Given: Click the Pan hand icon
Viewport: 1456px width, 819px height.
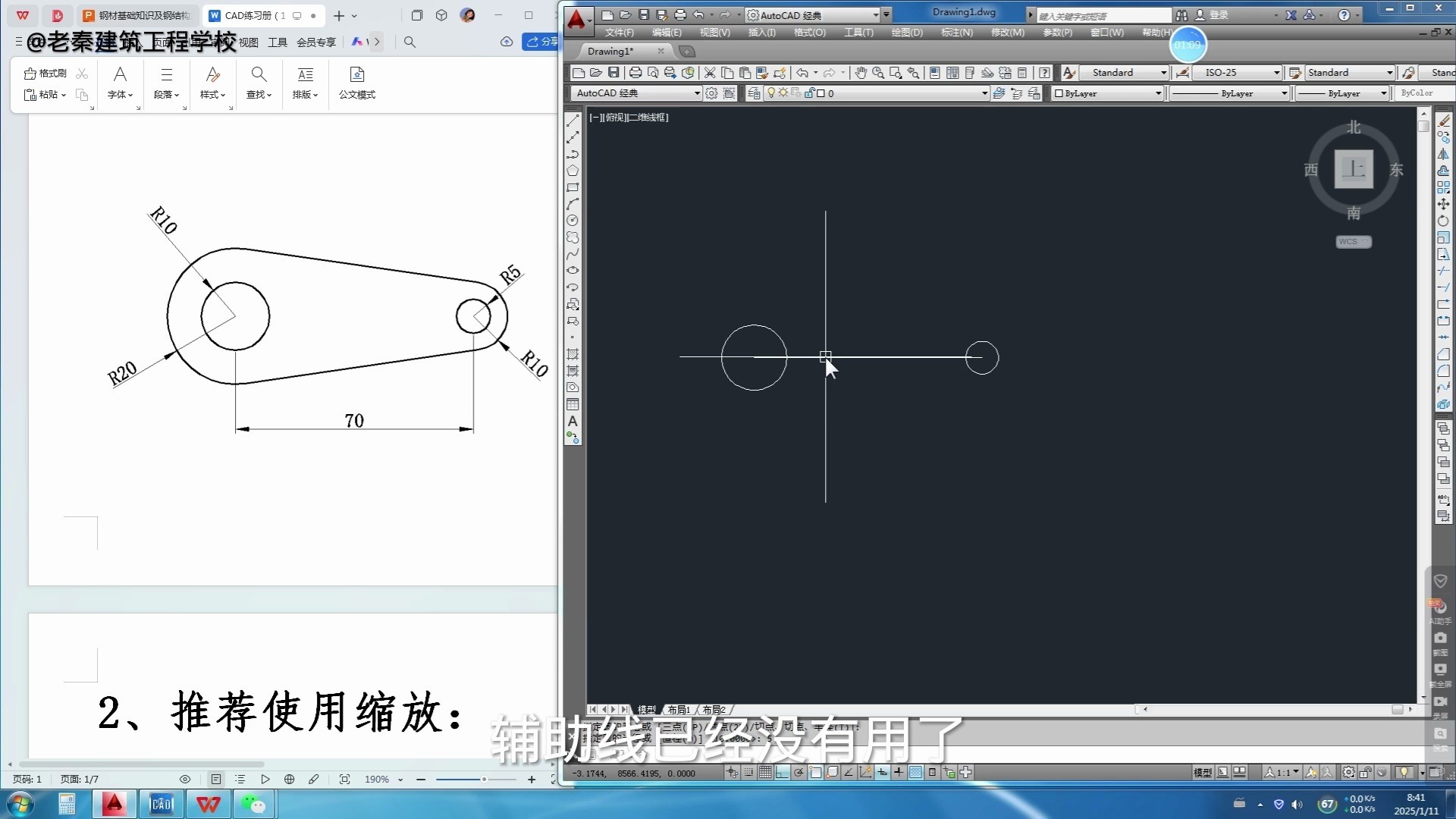Looking at the screenshot, I should [x=861, y=73].
